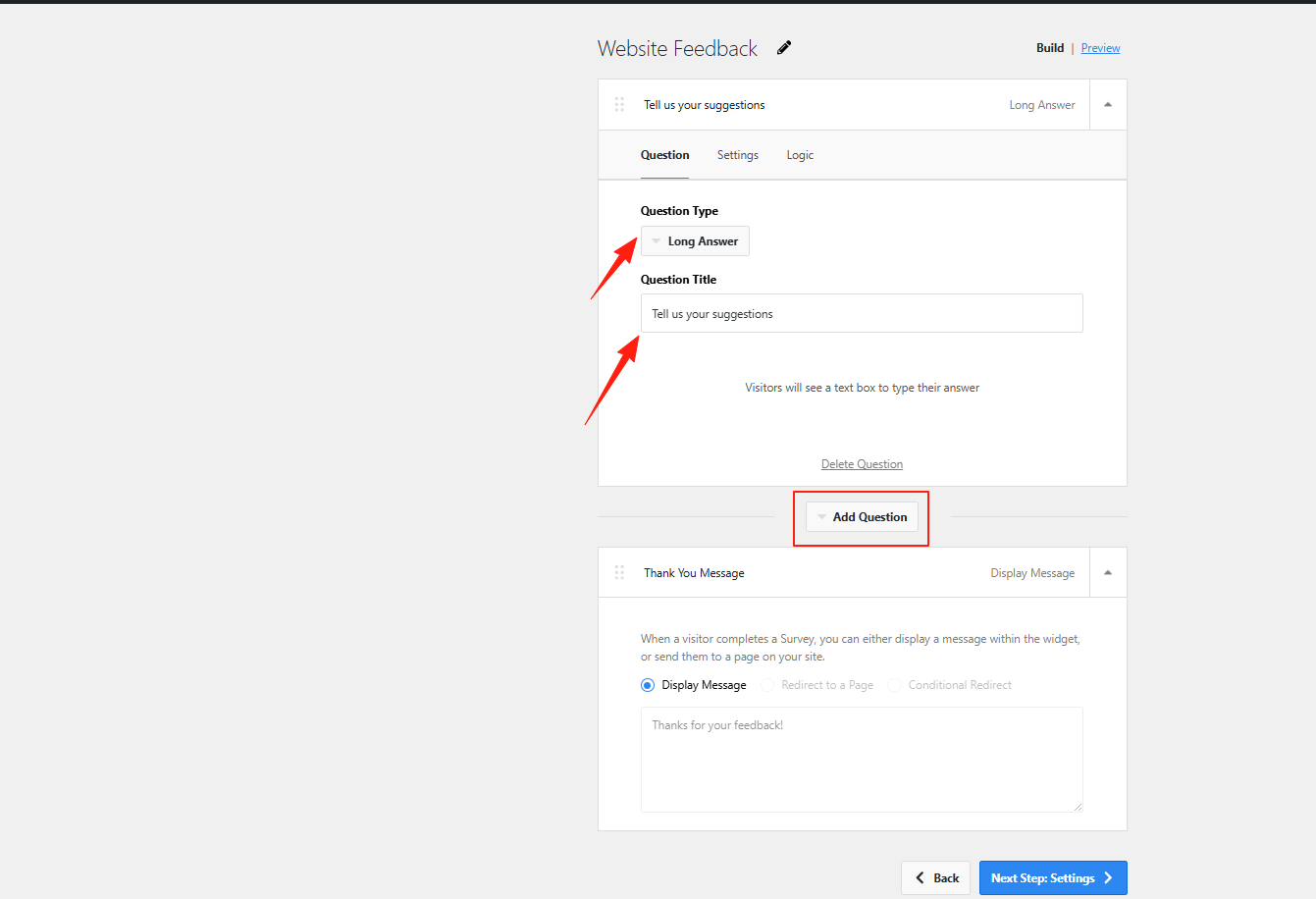
Task: Choose the Redirect to a Page option
Action: (x=767, y=685)
